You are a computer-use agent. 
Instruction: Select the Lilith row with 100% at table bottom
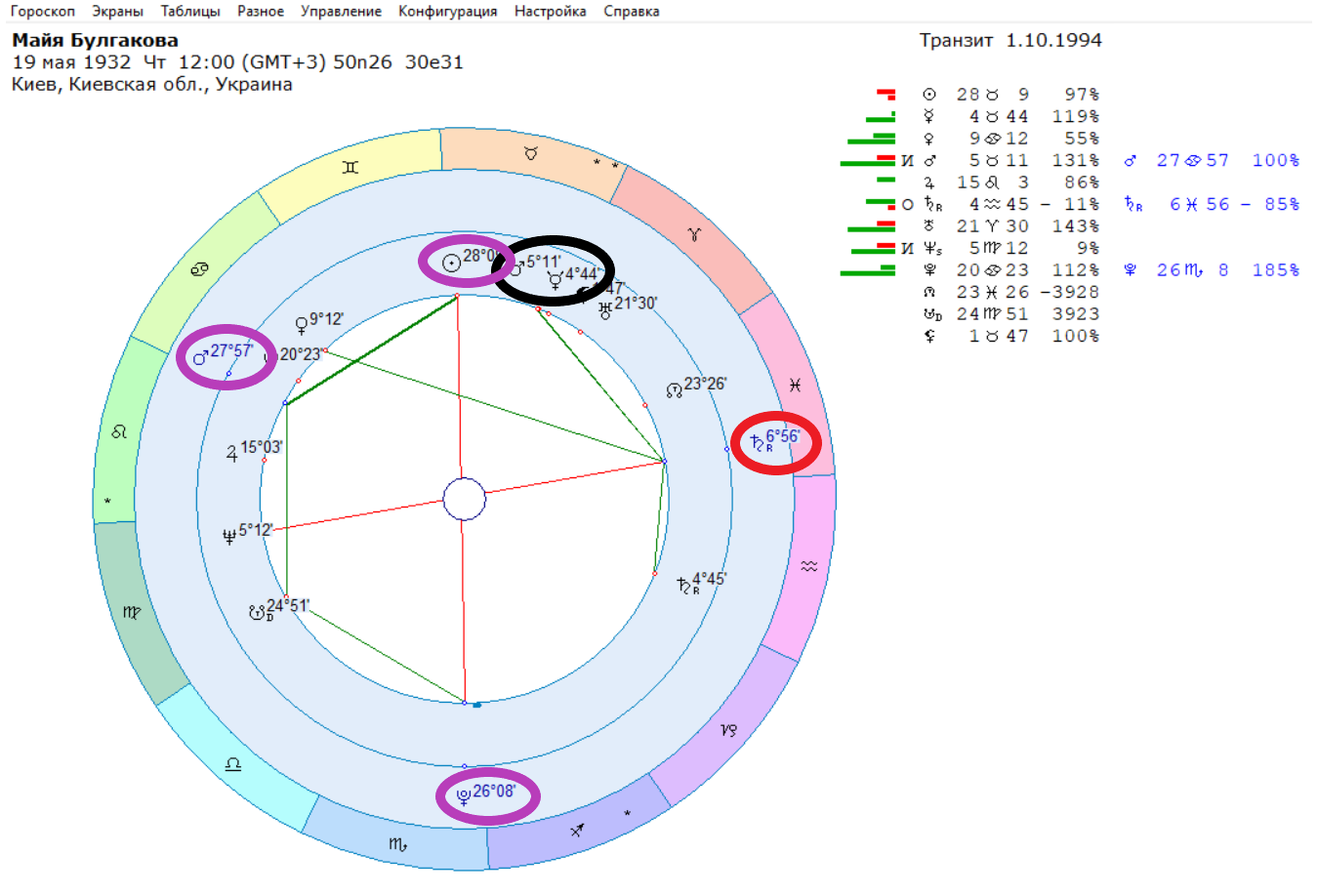pyautogui.click(x=1011, y=336)
